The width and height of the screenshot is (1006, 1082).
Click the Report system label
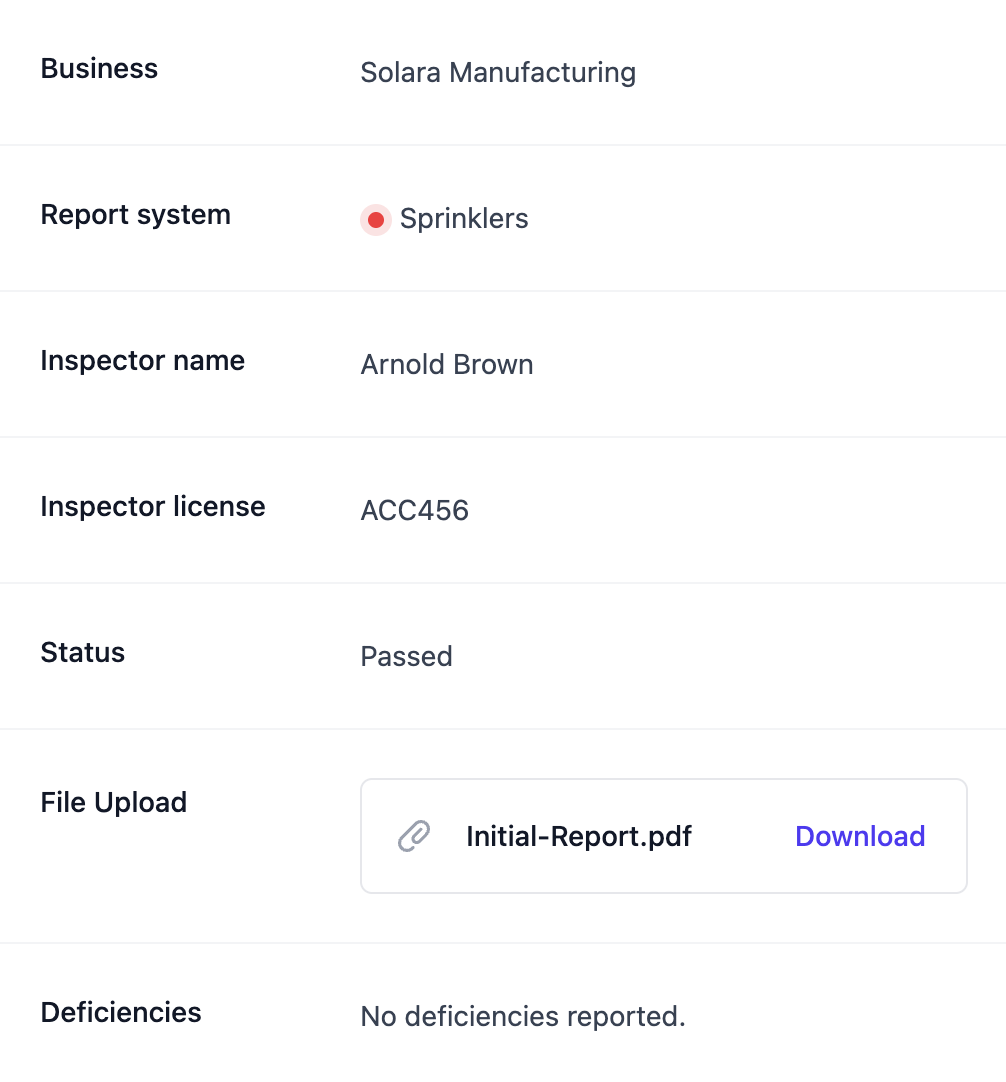click(135, 215)
